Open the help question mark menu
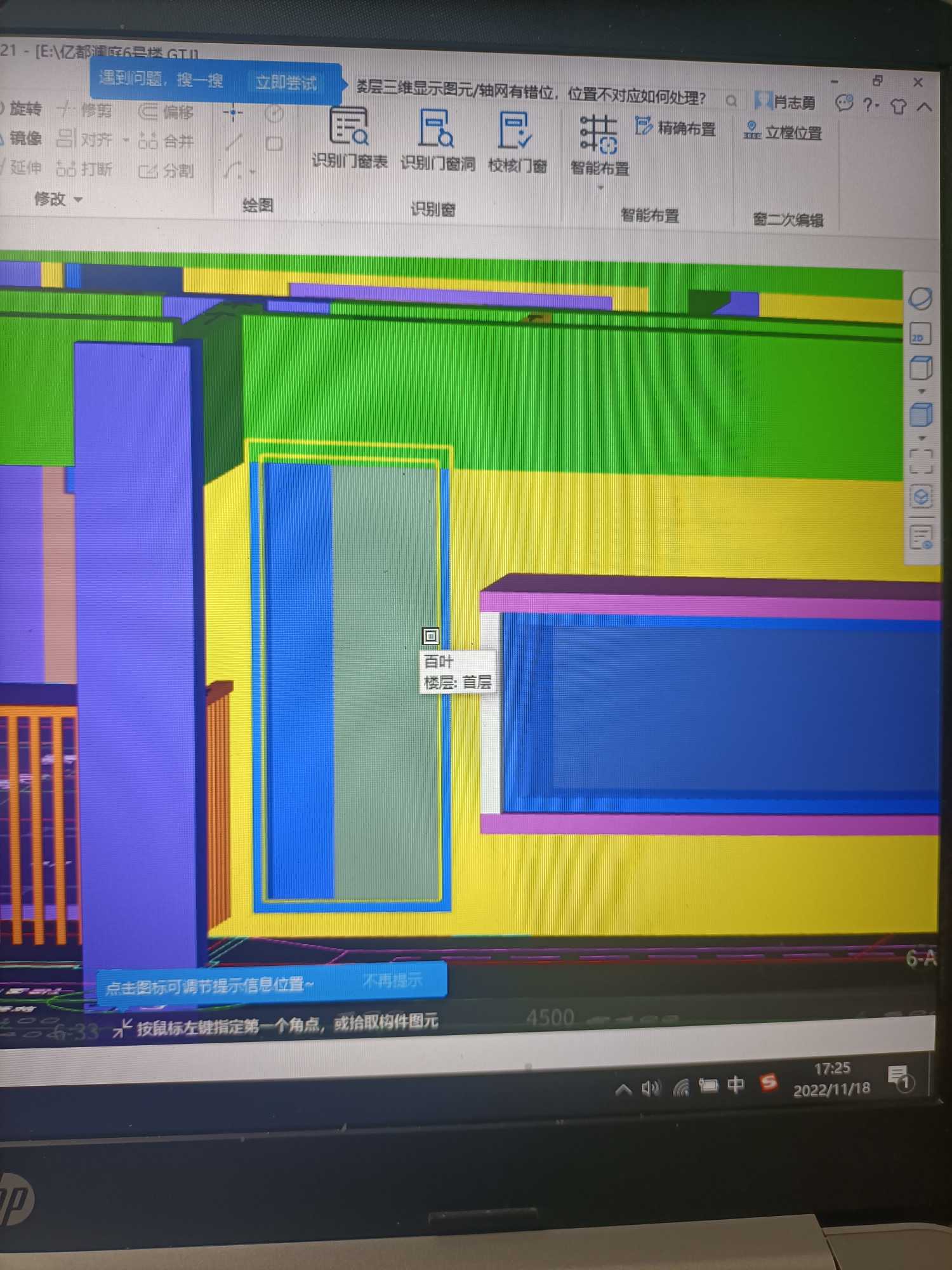952x1270 pixels. tap(871, 105)
